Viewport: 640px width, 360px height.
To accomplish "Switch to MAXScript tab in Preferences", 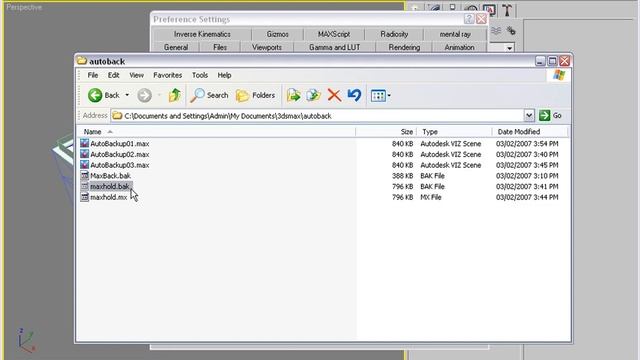I will [334, 34].
